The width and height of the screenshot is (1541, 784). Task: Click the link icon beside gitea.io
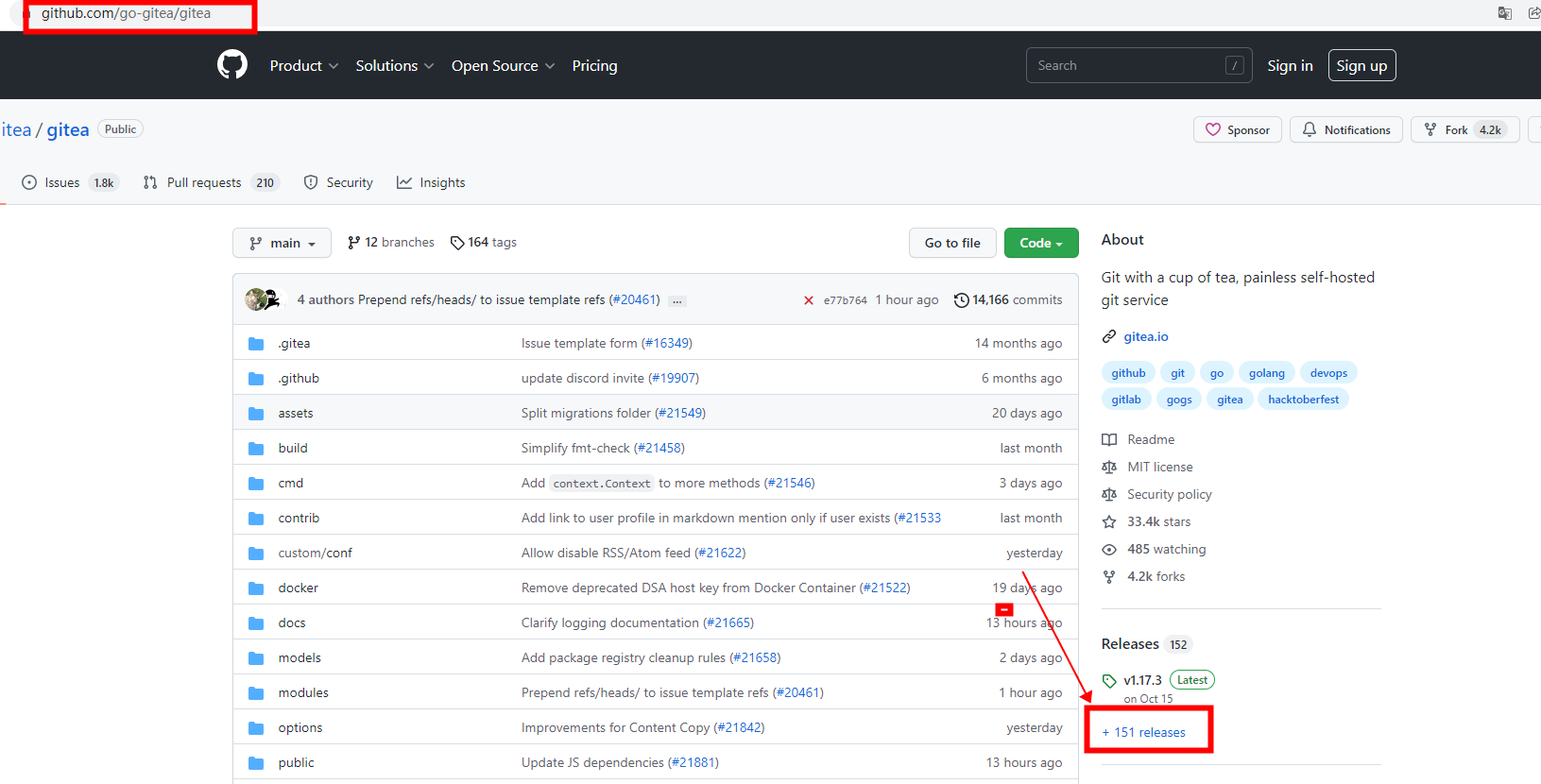point(1109,336)
